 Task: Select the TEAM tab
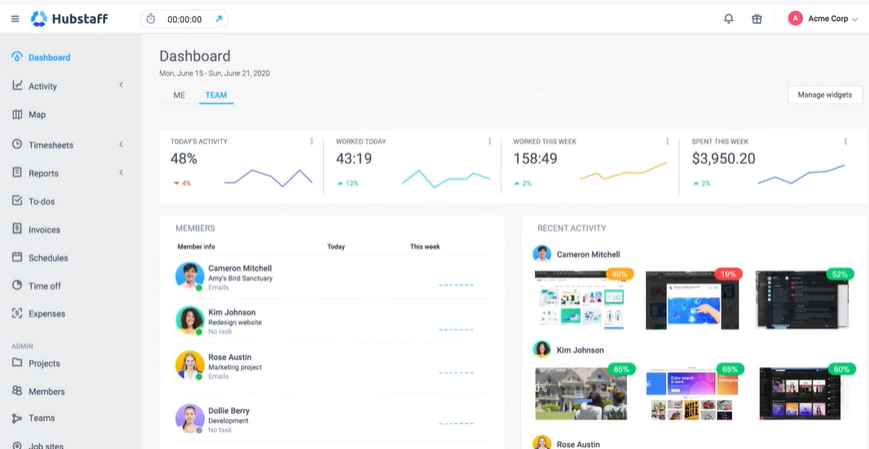(x=216, y=96)
